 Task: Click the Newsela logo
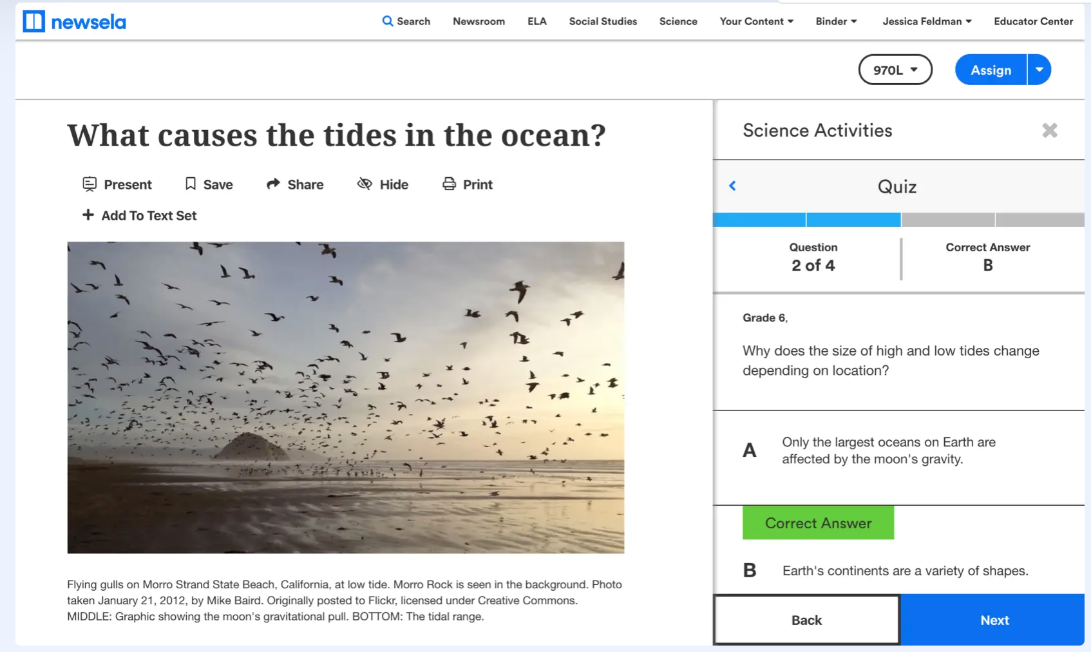[x=74, y=20]
